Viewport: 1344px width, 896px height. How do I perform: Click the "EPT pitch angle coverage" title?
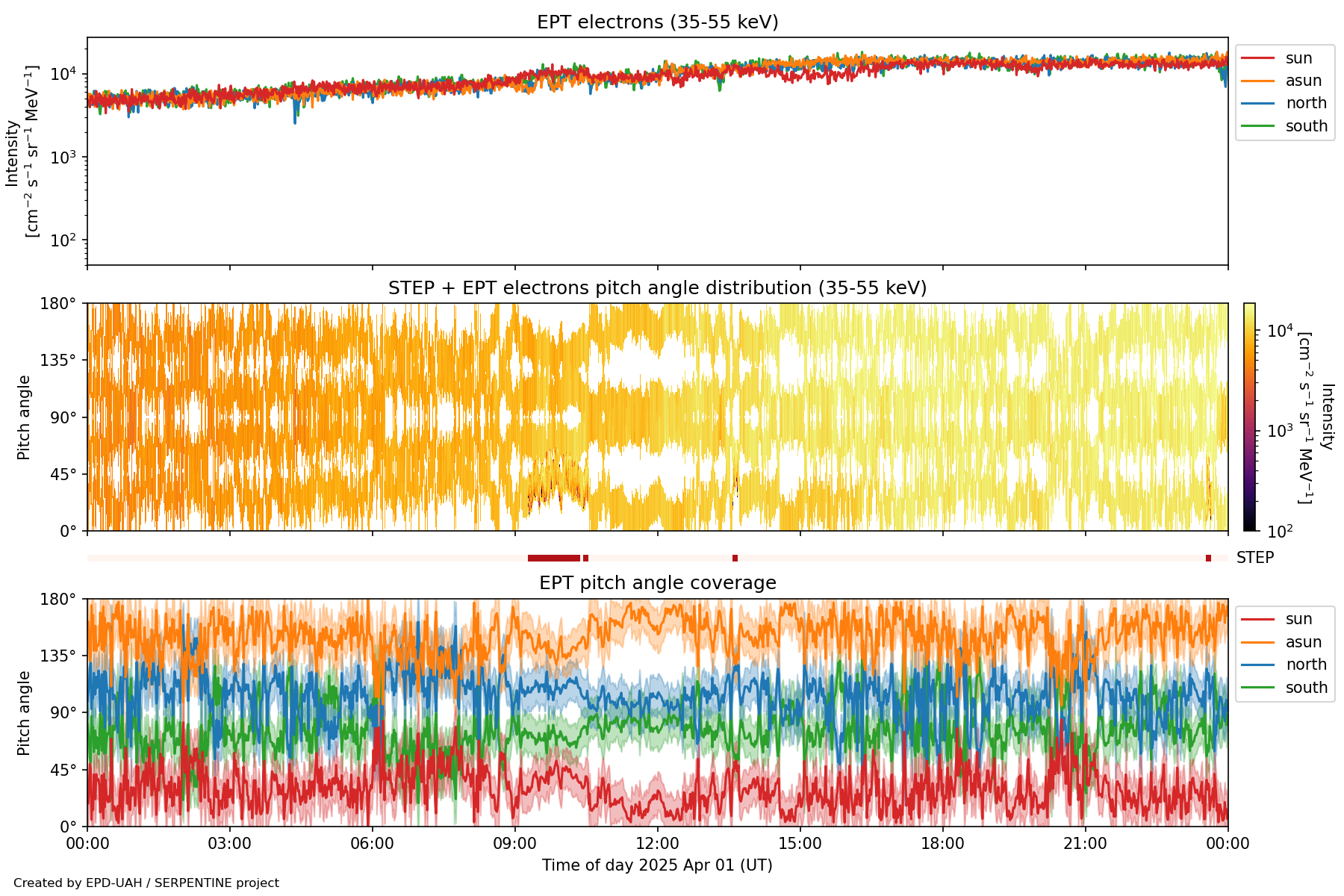click(657, 583)
